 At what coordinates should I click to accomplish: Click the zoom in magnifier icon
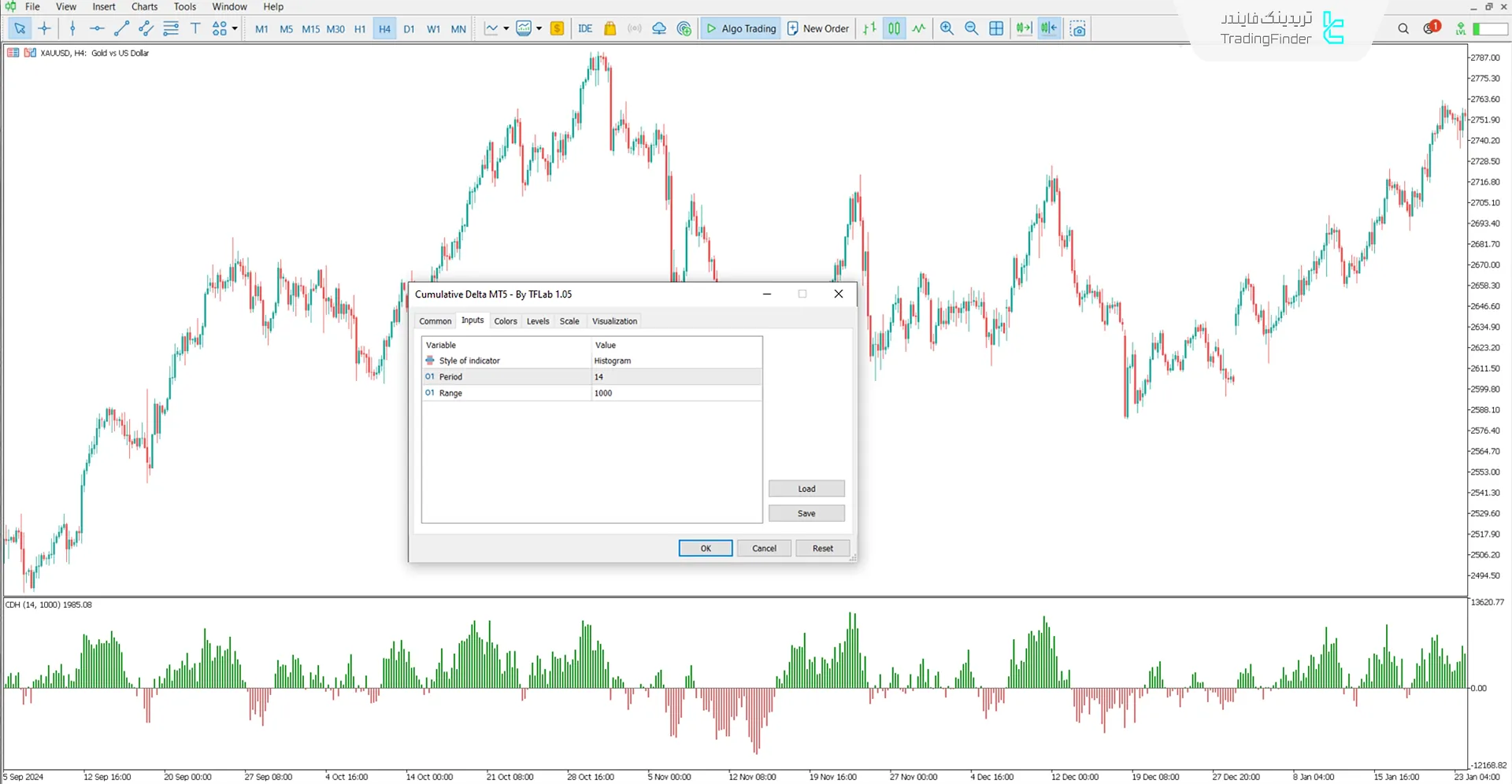pyautogui.click(x=947, y=28)
